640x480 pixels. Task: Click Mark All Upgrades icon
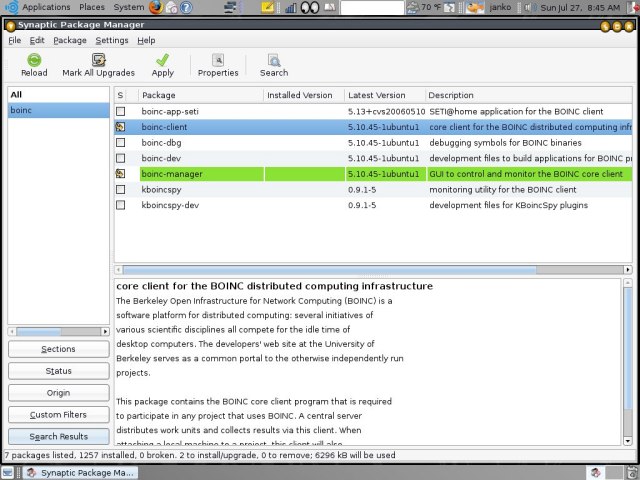tap(98, 60)
